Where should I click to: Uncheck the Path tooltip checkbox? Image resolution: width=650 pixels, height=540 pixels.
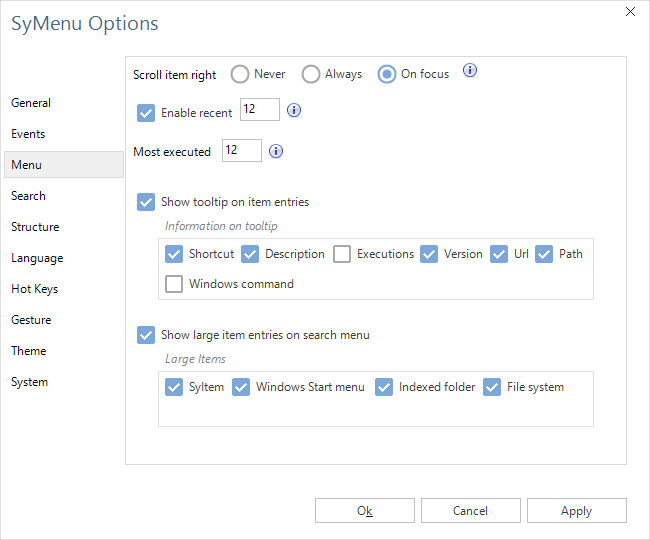(x=544, y=254)
